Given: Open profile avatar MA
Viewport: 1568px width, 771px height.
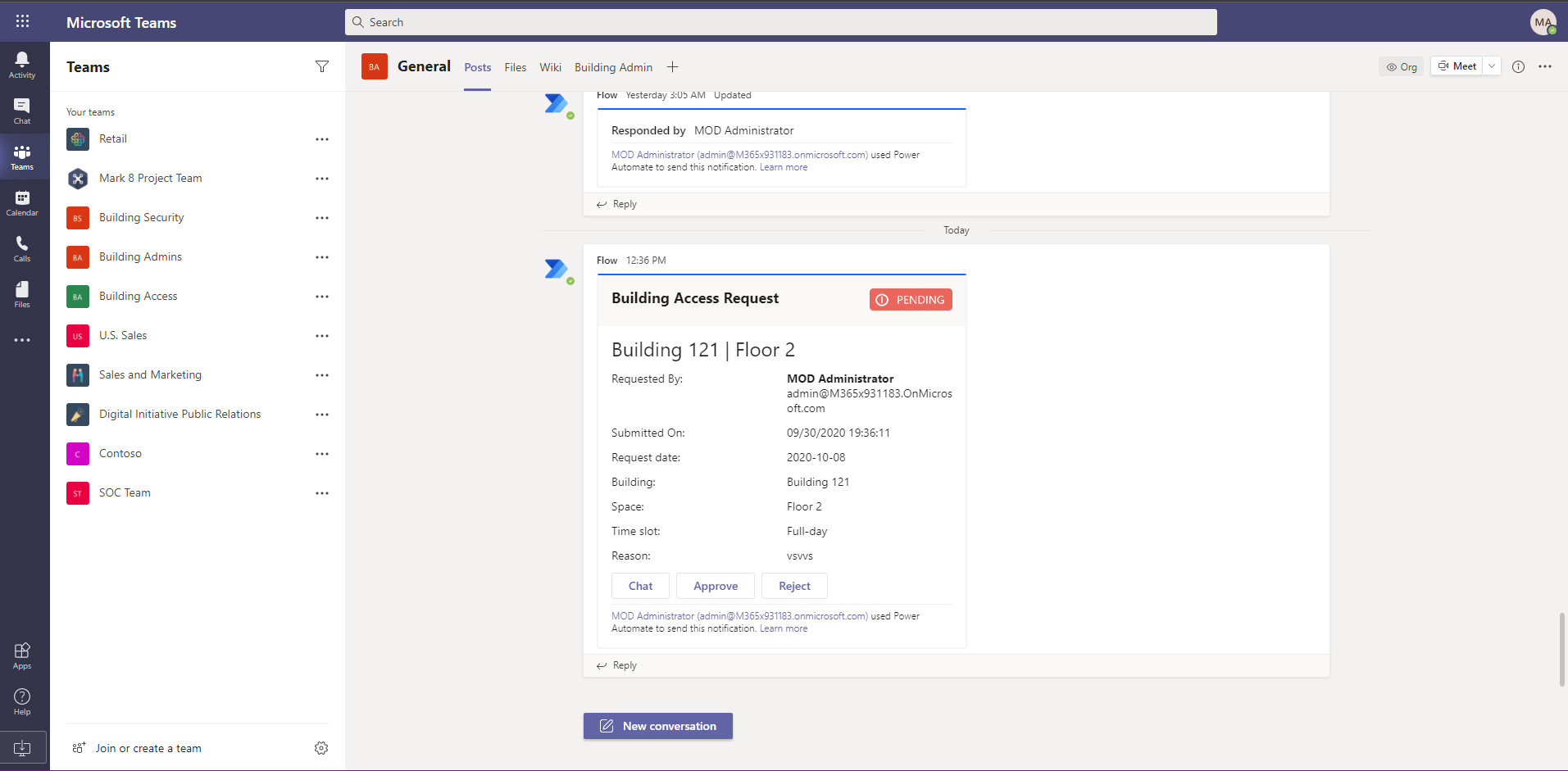Looking at the screenshot, I should point(1543,22).
